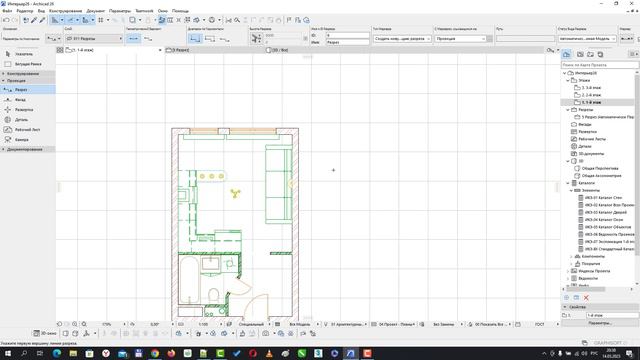
Task: Click the camera icon in bottom toolbar
Action: (x=266, y=333)
